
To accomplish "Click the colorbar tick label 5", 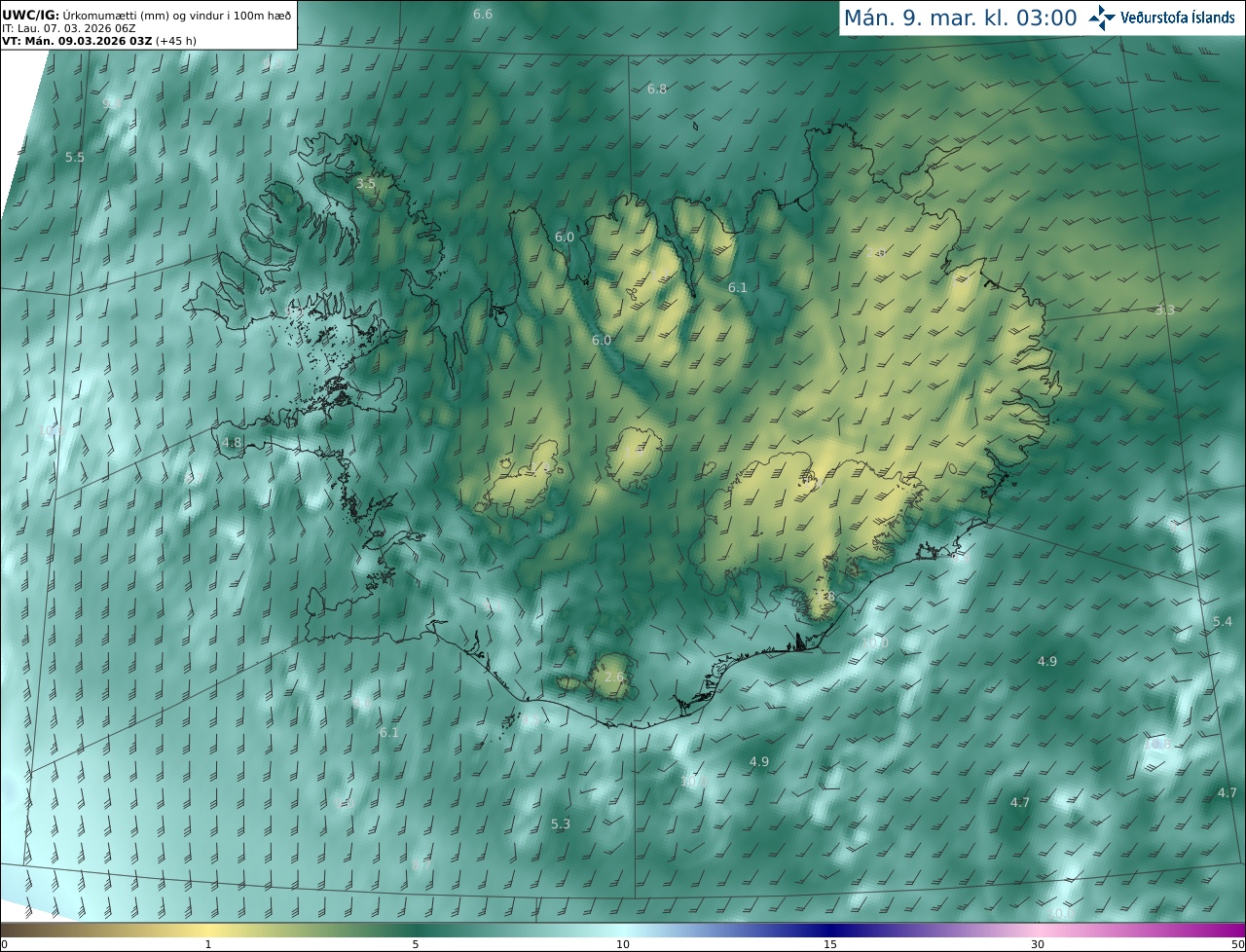I will [416, 944].
